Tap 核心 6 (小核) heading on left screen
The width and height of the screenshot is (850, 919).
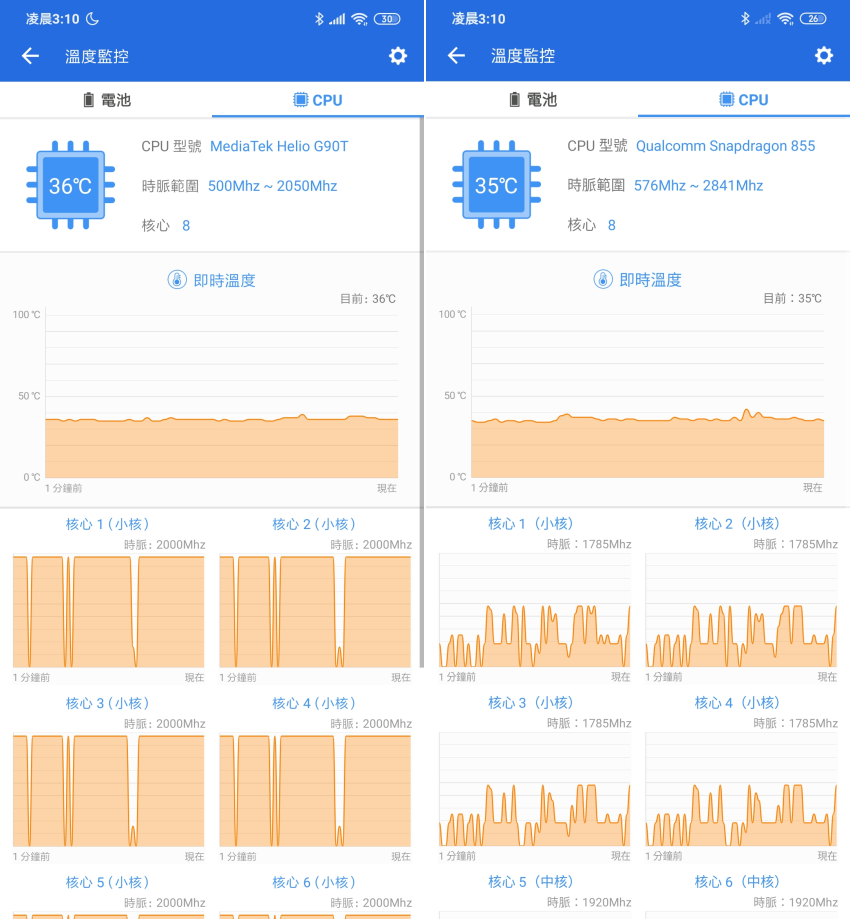(314, 882)
